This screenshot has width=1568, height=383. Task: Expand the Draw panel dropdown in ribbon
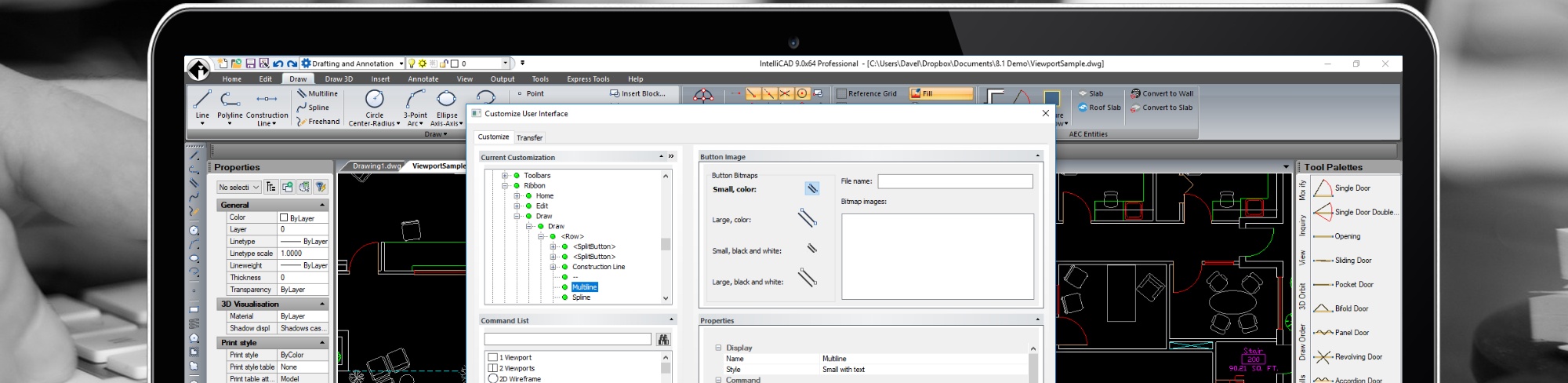coord(436,134)
